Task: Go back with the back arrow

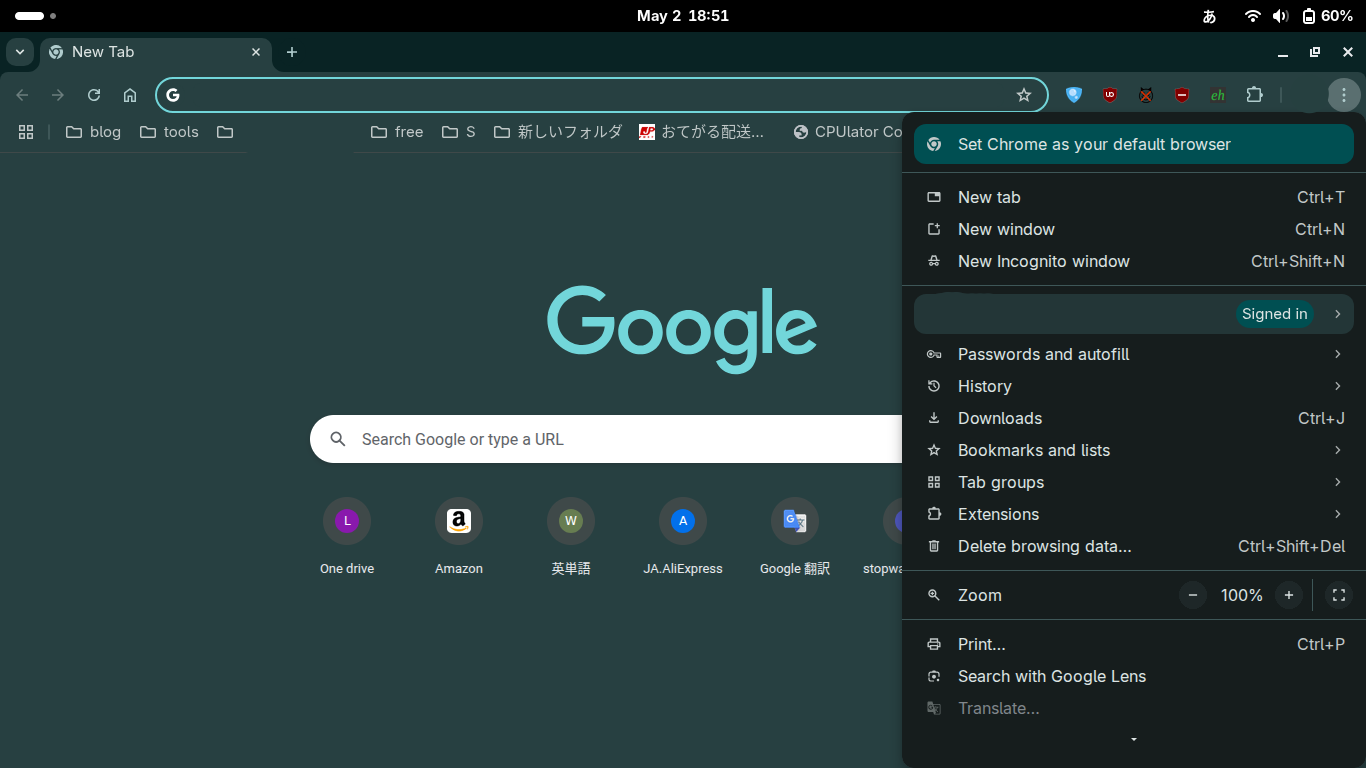Action: coord(22,95)
